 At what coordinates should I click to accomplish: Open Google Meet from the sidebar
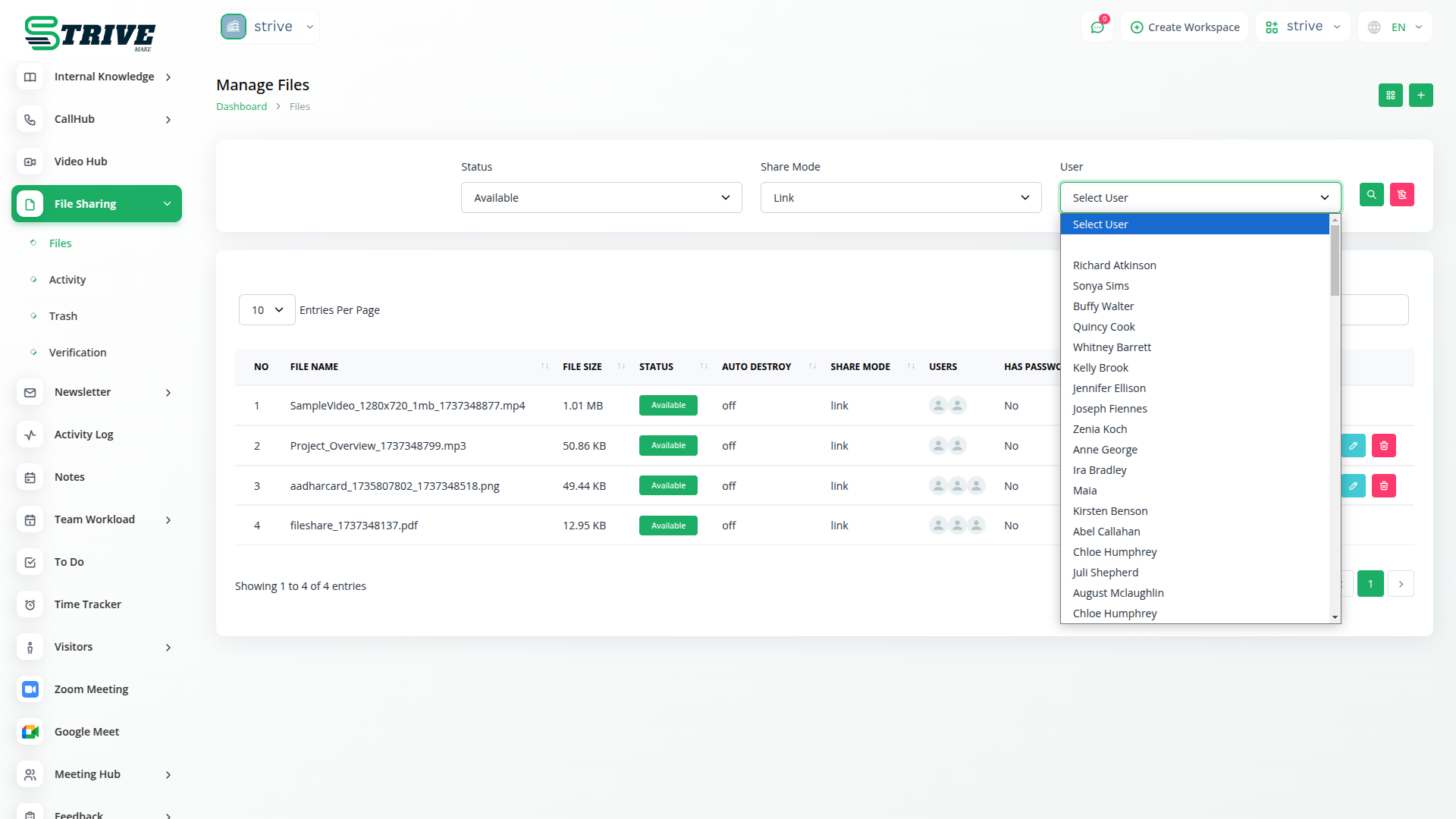coord(86,732)
